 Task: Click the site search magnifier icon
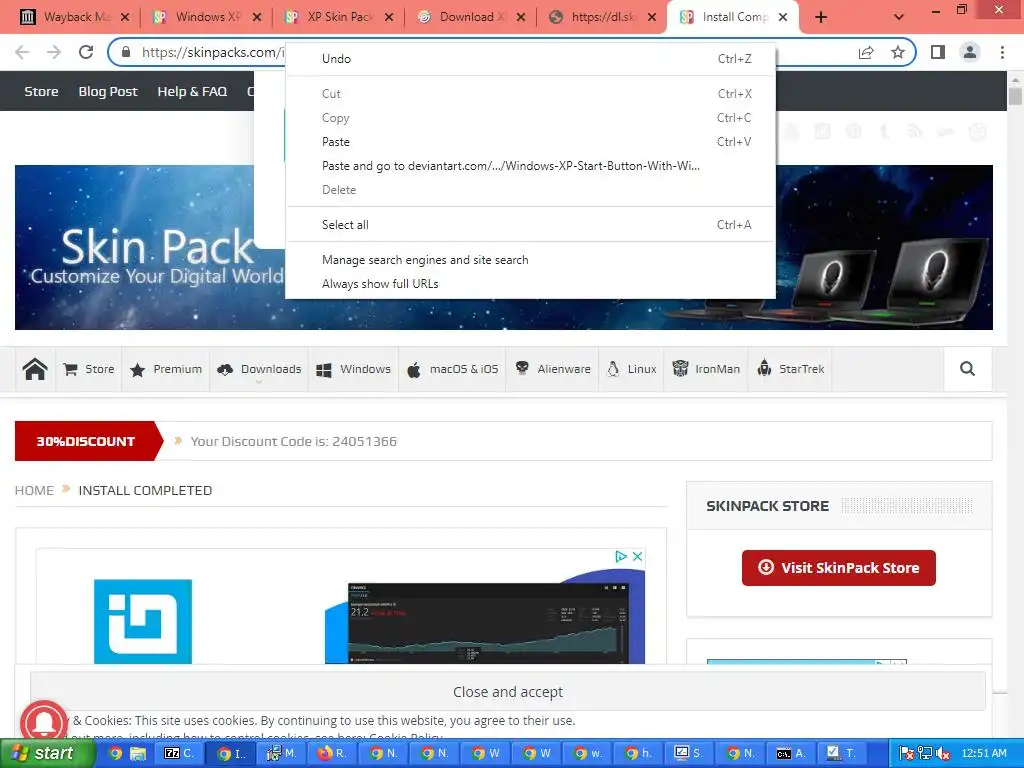[x=967, y=369]
